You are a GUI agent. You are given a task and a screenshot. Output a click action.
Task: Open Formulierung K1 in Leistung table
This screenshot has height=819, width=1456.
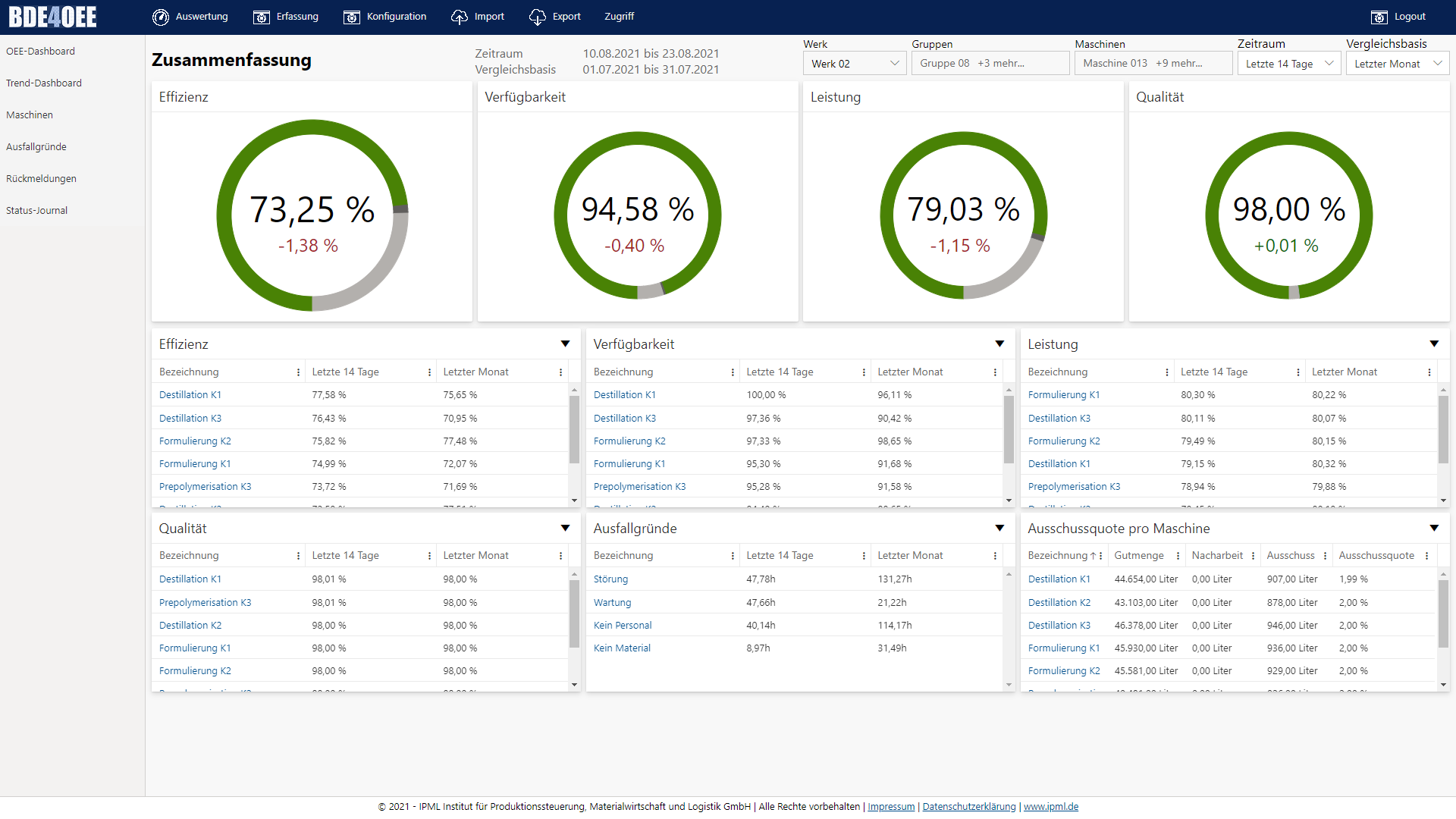click(1064, 395)
